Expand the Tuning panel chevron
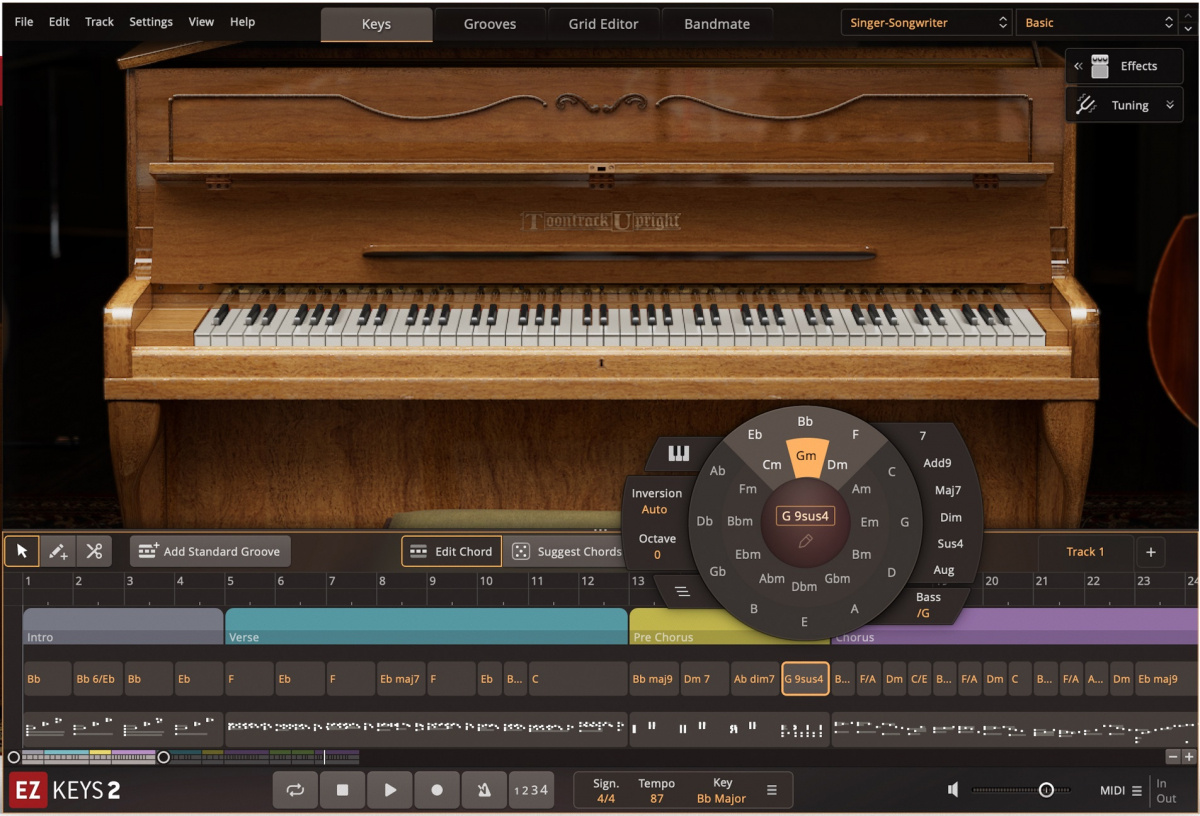Viewport: 1200px width, 816px height. tap(1168, 104)
